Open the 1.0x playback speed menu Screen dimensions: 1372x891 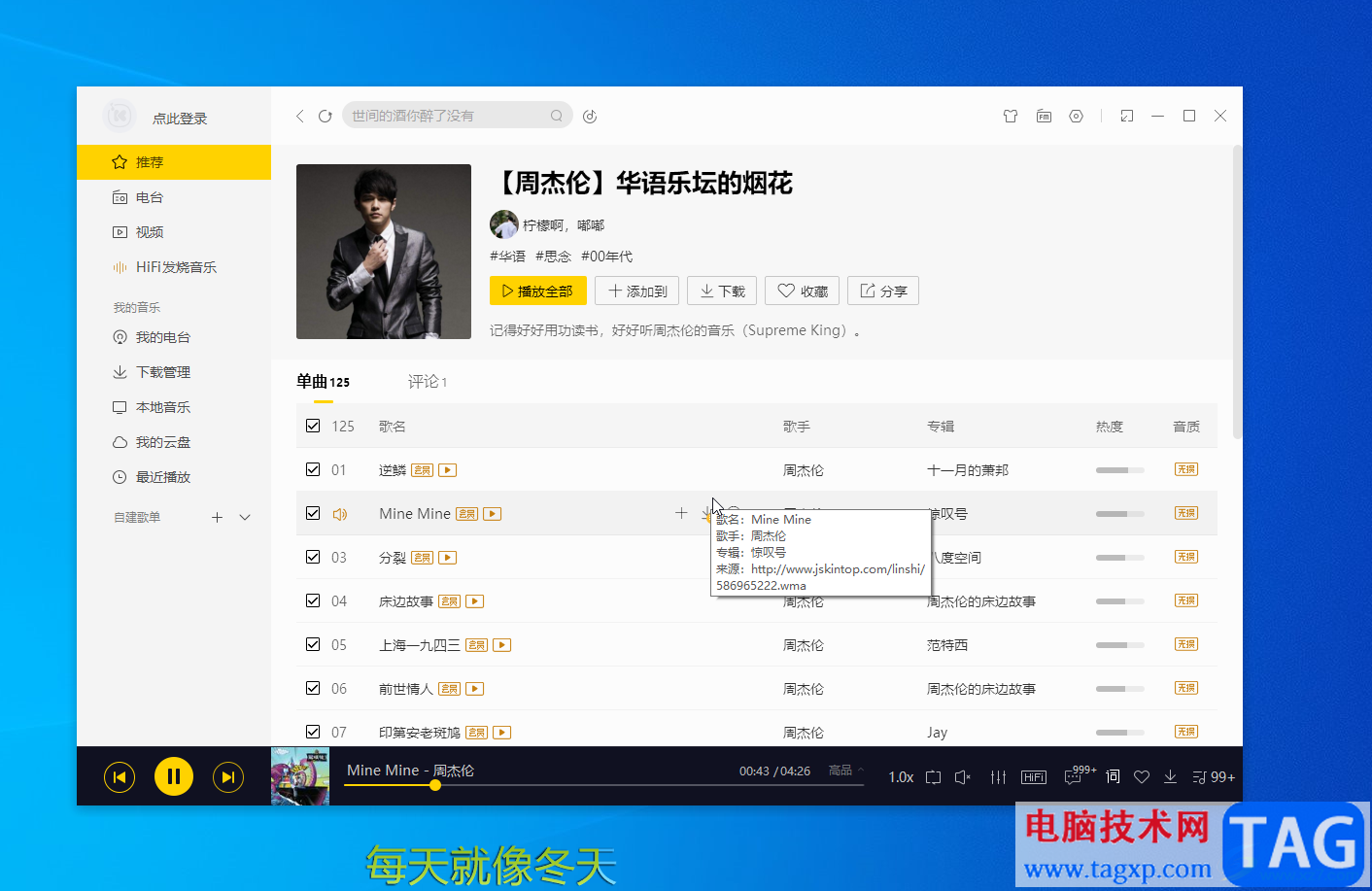tap(901, 777)
